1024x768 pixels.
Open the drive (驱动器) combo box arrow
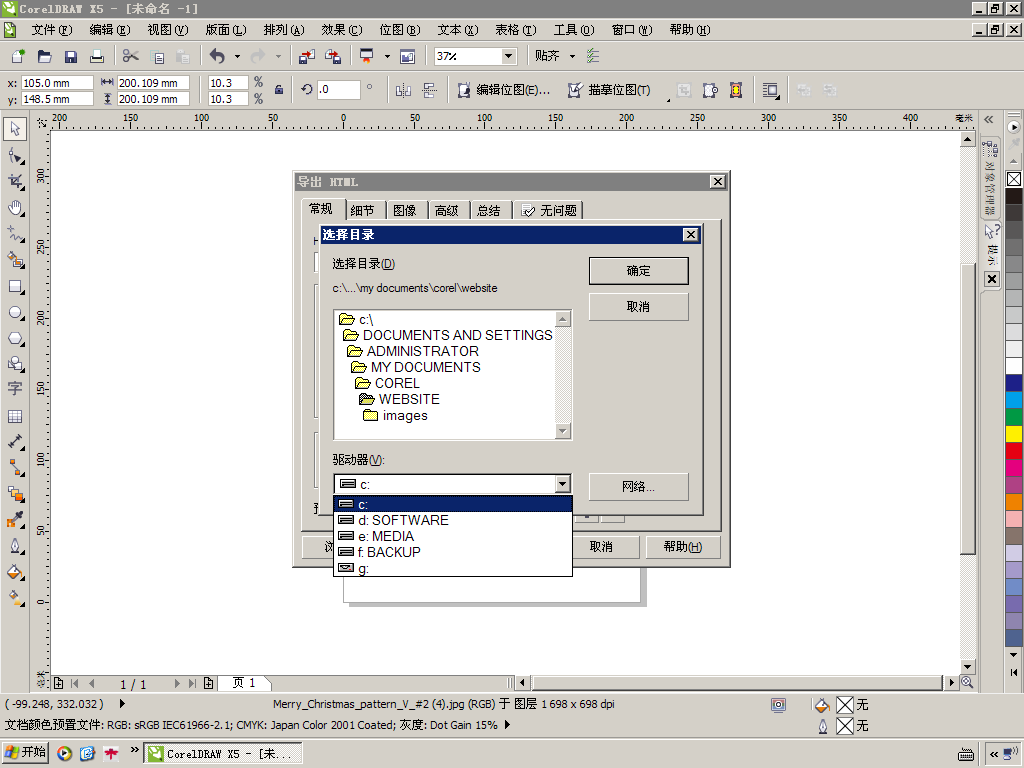click(x=562, y=484)
